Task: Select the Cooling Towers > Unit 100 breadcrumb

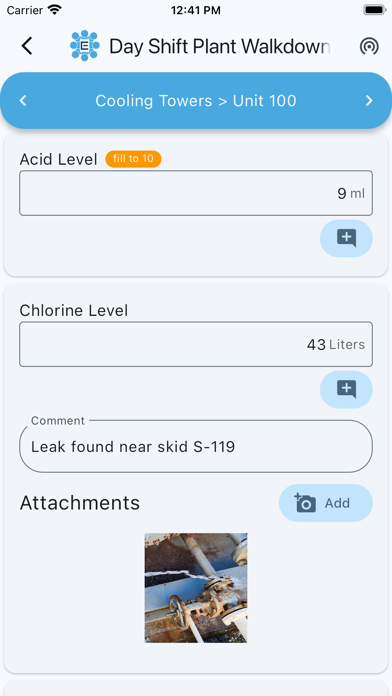Action: 196,101
